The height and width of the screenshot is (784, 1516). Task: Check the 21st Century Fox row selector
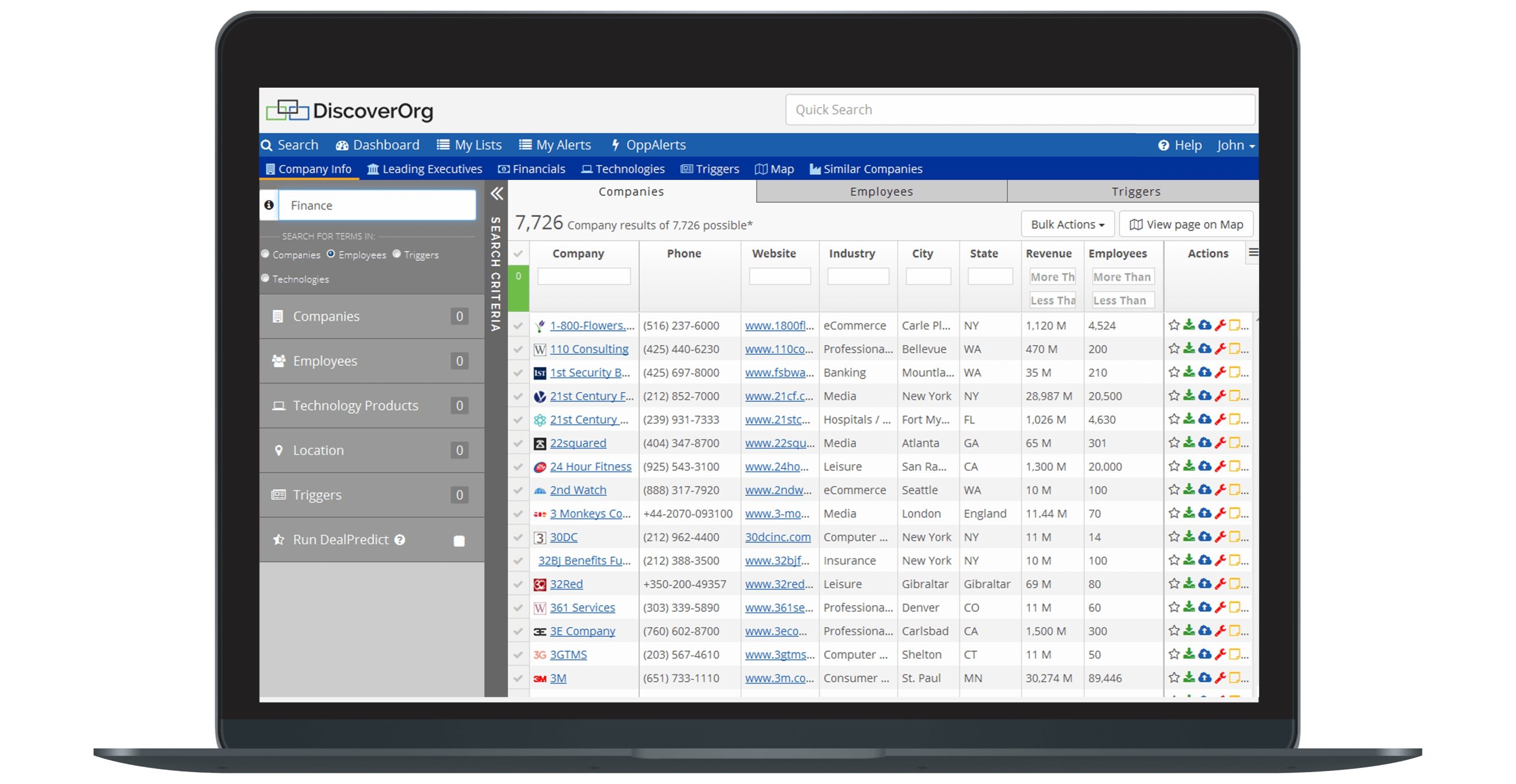pyautogui.click(x=518, y=396)
